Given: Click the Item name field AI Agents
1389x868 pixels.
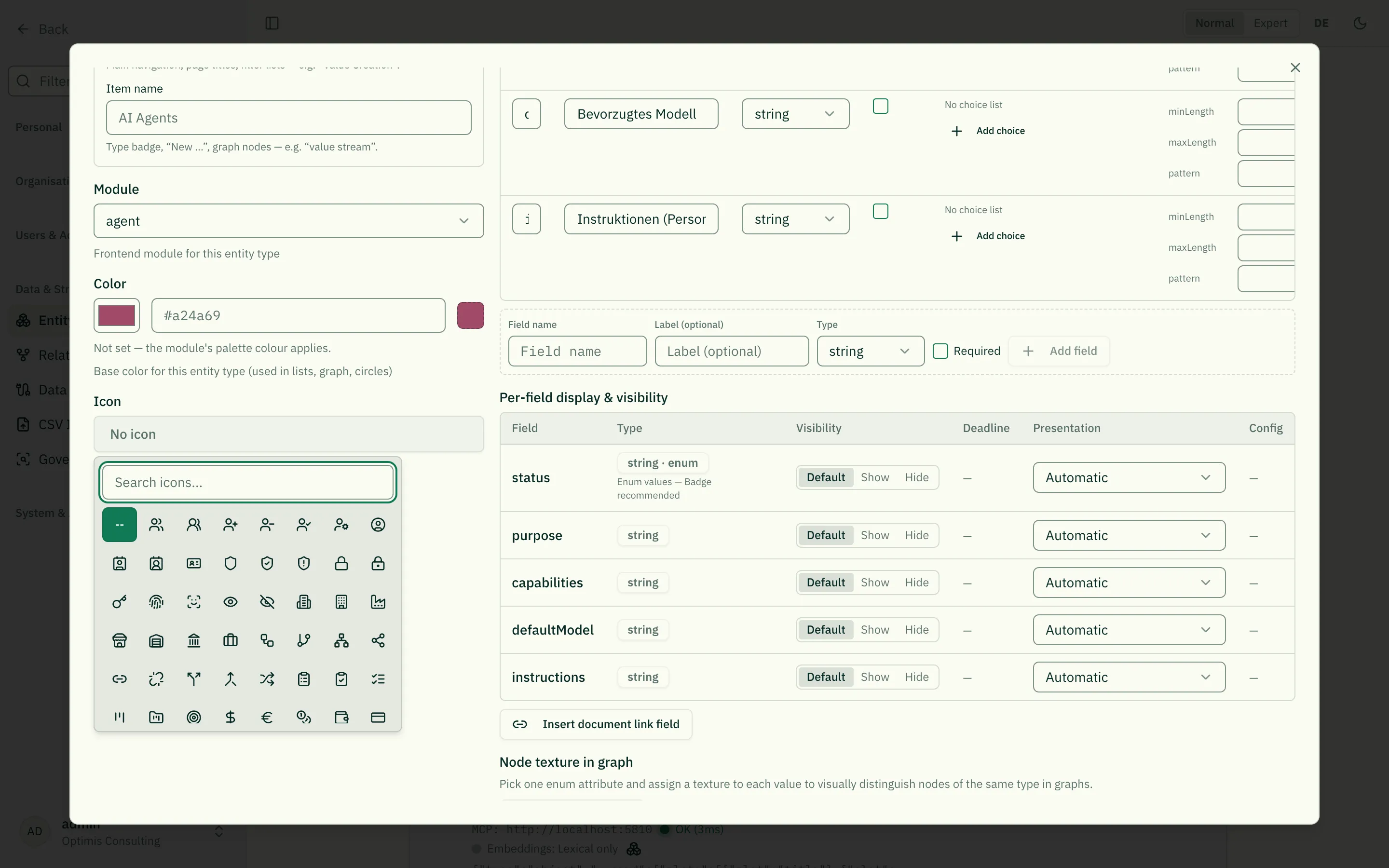Looking at the screenshot, I should pos(288,118).
